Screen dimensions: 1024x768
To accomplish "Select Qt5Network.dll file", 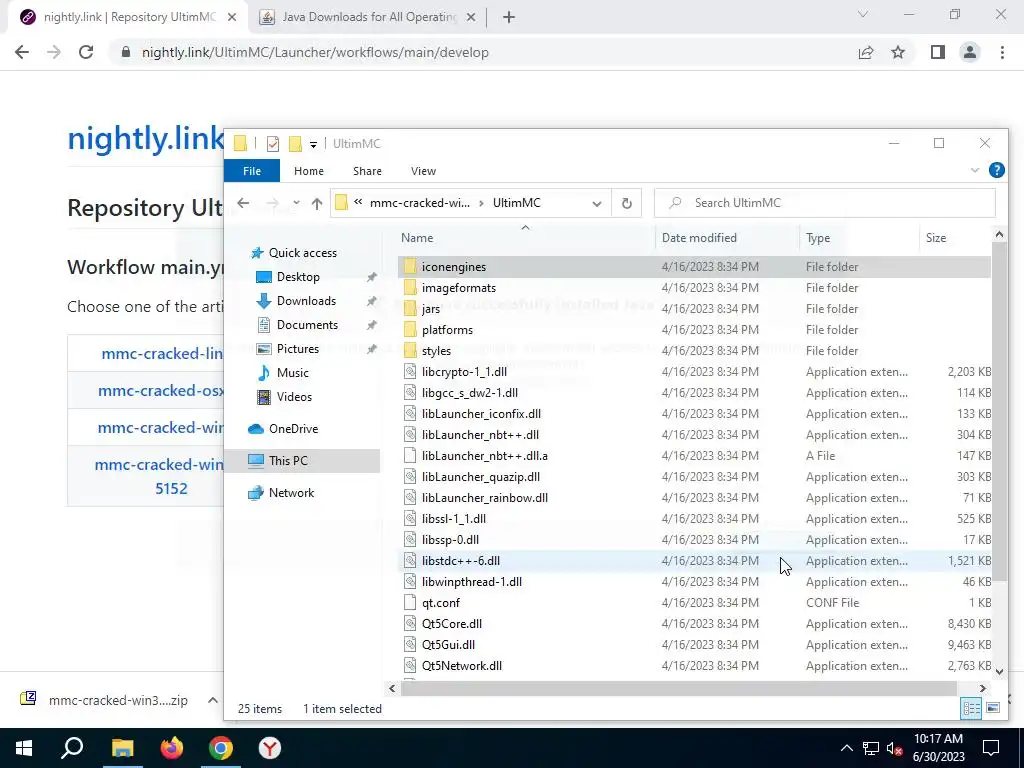I will click(694, 666).
